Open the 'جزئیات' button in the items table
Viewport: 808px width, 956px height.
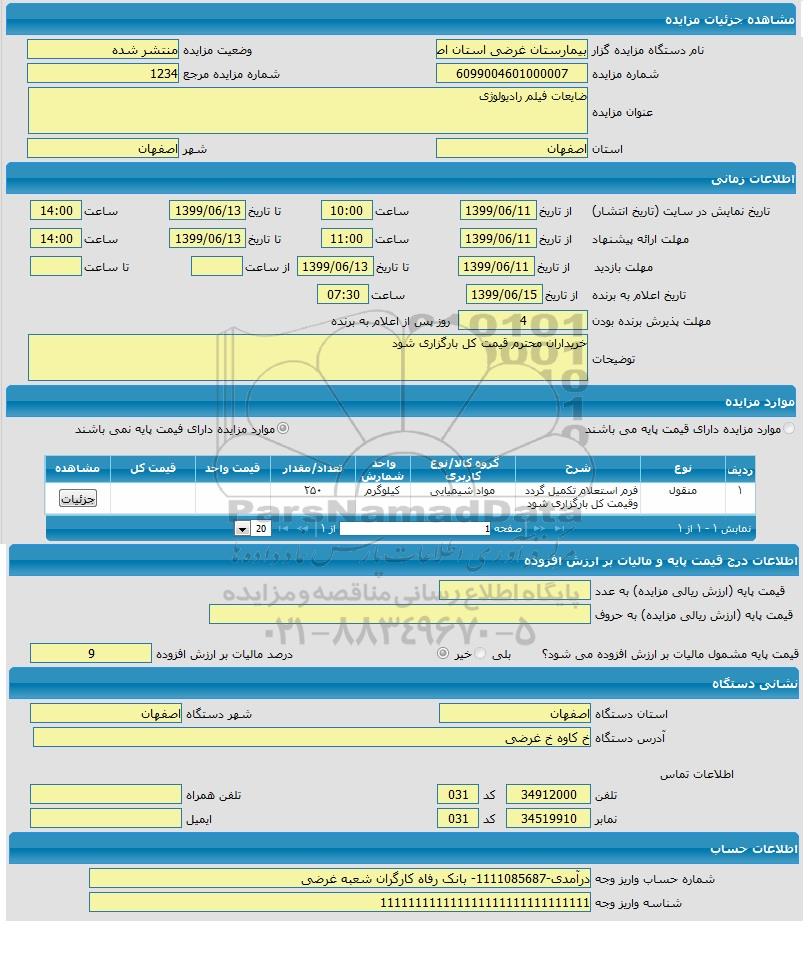click(x=78, y=499)
